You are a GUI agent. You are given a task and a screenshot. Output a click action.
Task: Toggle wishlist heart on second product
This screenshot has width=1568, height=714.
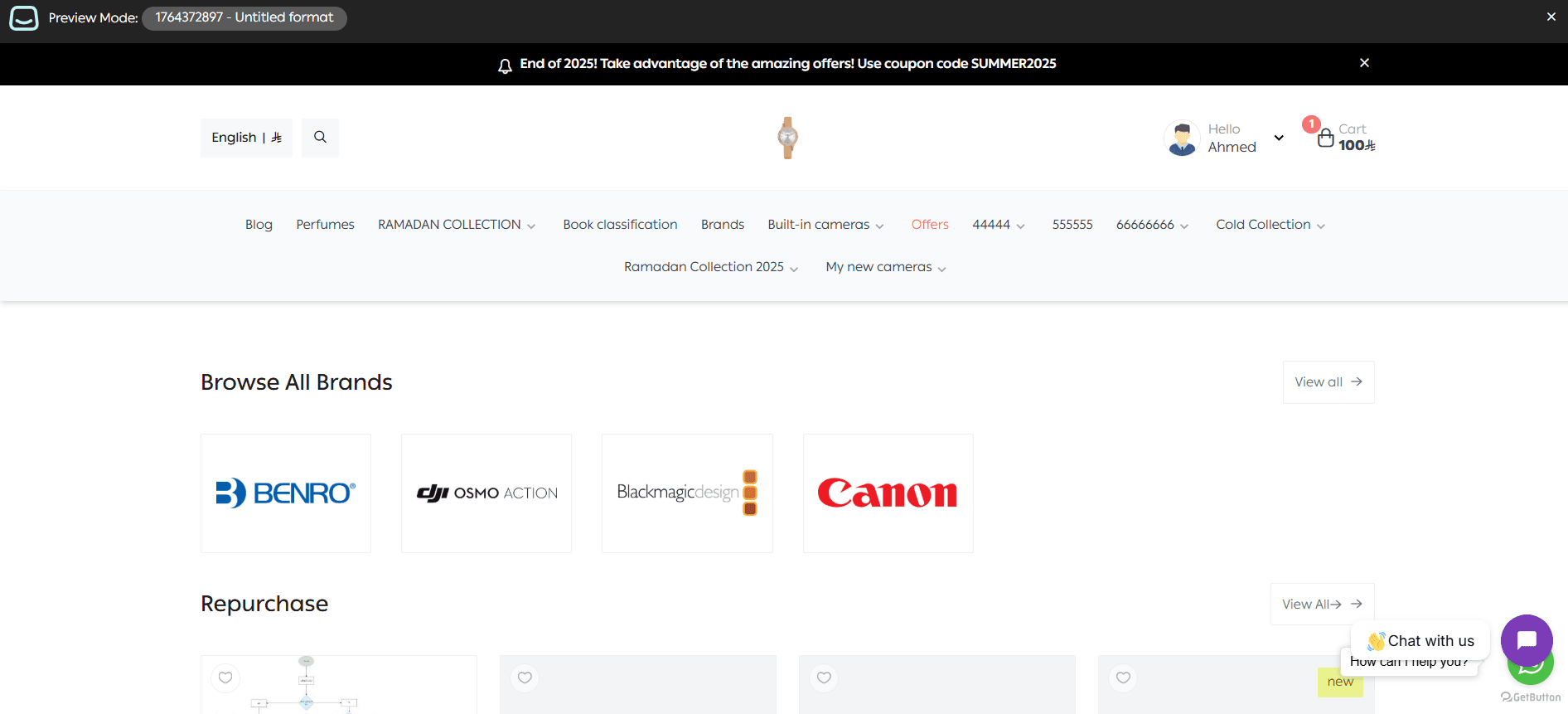pyautogui.click(x=525, y=678)
